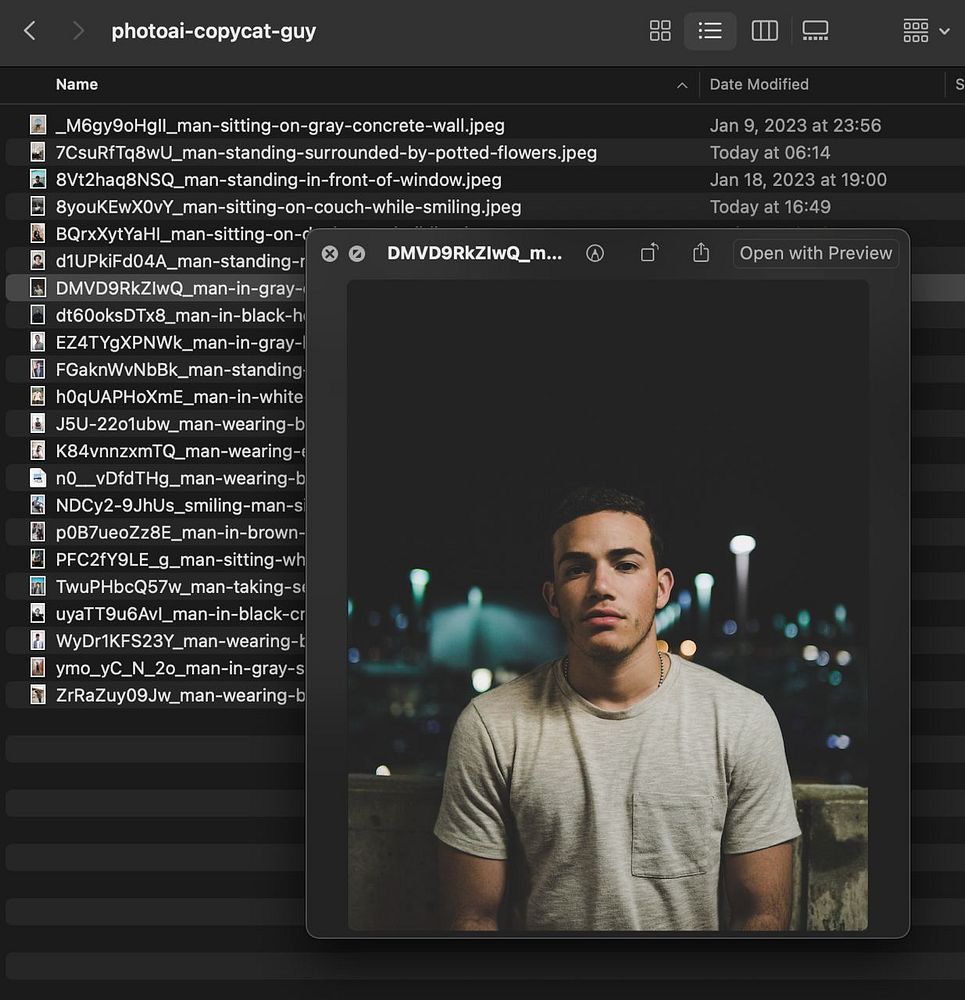The image size is (965, 1000).
Task: Select TwuPHbcQ57w man-taking file
Action: [x=156, y=586]
